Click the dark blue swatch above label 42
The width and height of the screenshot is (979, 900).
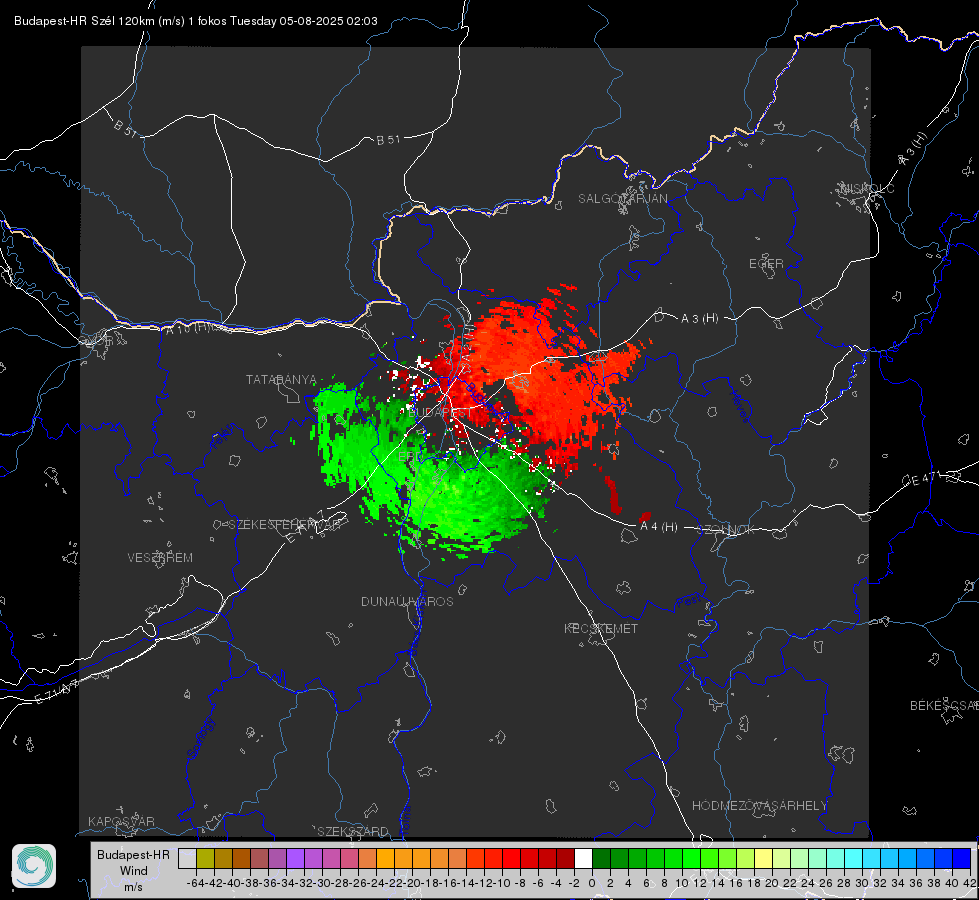point(962,858)
